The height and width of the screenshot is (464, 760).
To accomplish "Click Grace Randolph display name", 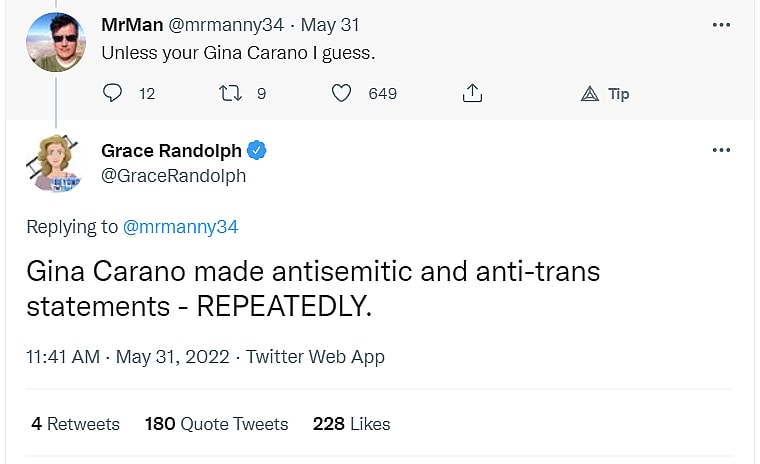I will coord(171,151).
